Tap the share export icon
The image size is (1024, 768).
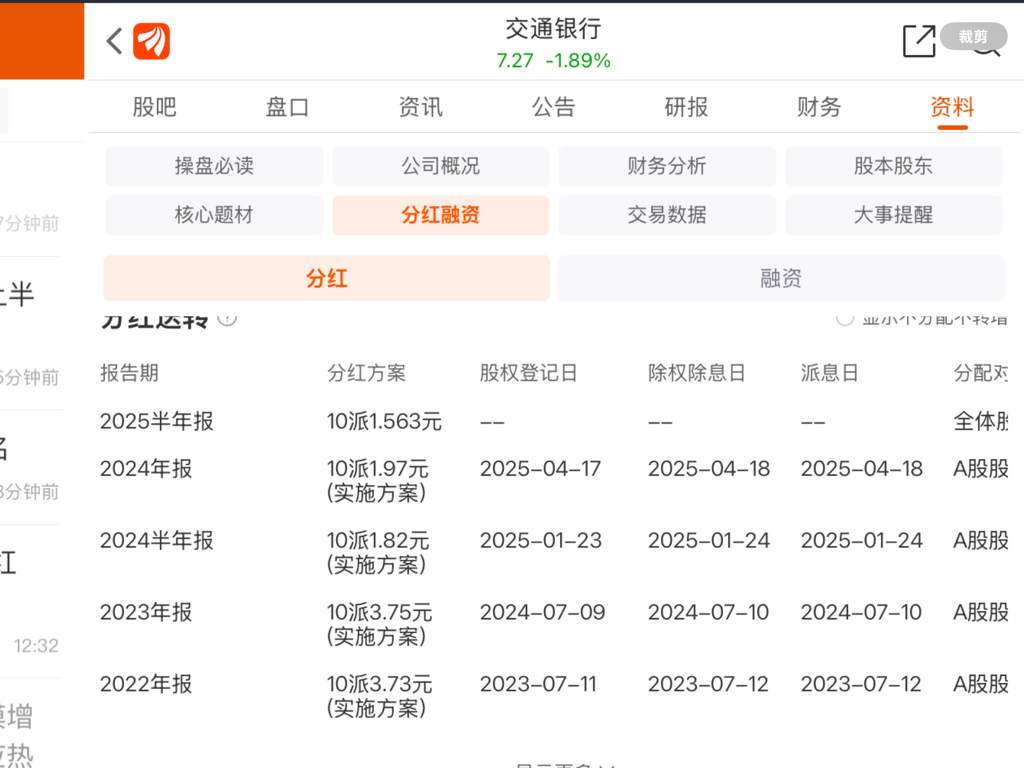pyautogui.click(x=919, y=41)
